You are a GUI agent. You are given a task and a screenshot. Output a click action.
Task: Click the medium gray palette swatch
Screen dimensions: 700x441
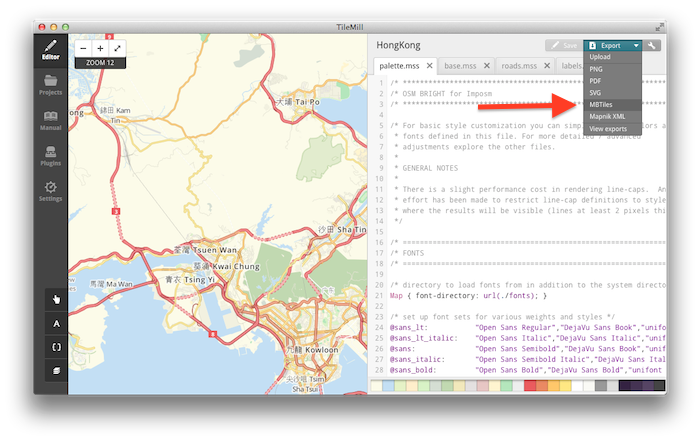pos(601,386)
